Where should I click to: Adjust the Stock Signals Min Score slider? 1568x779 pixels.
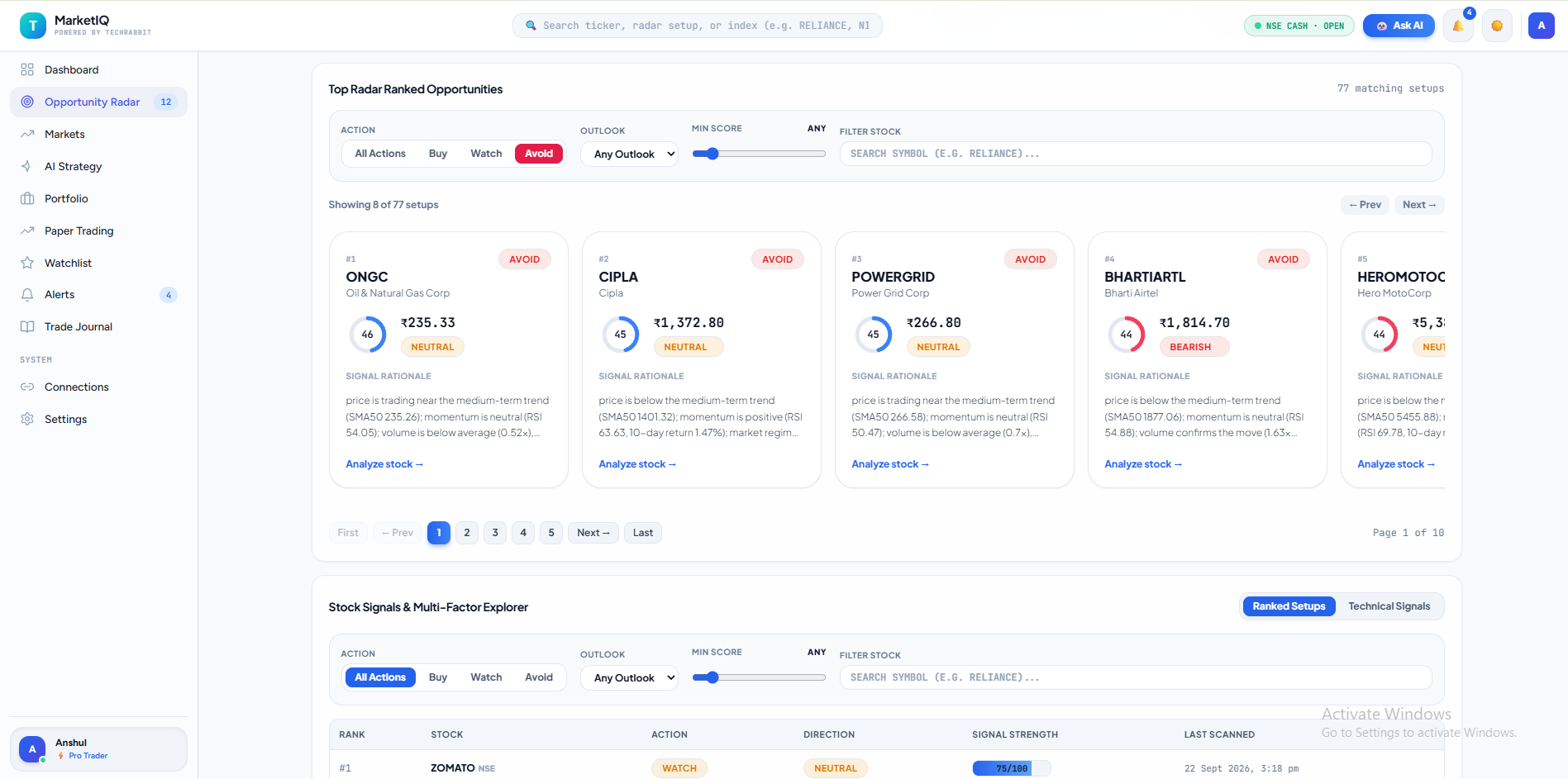click(759, 677)
